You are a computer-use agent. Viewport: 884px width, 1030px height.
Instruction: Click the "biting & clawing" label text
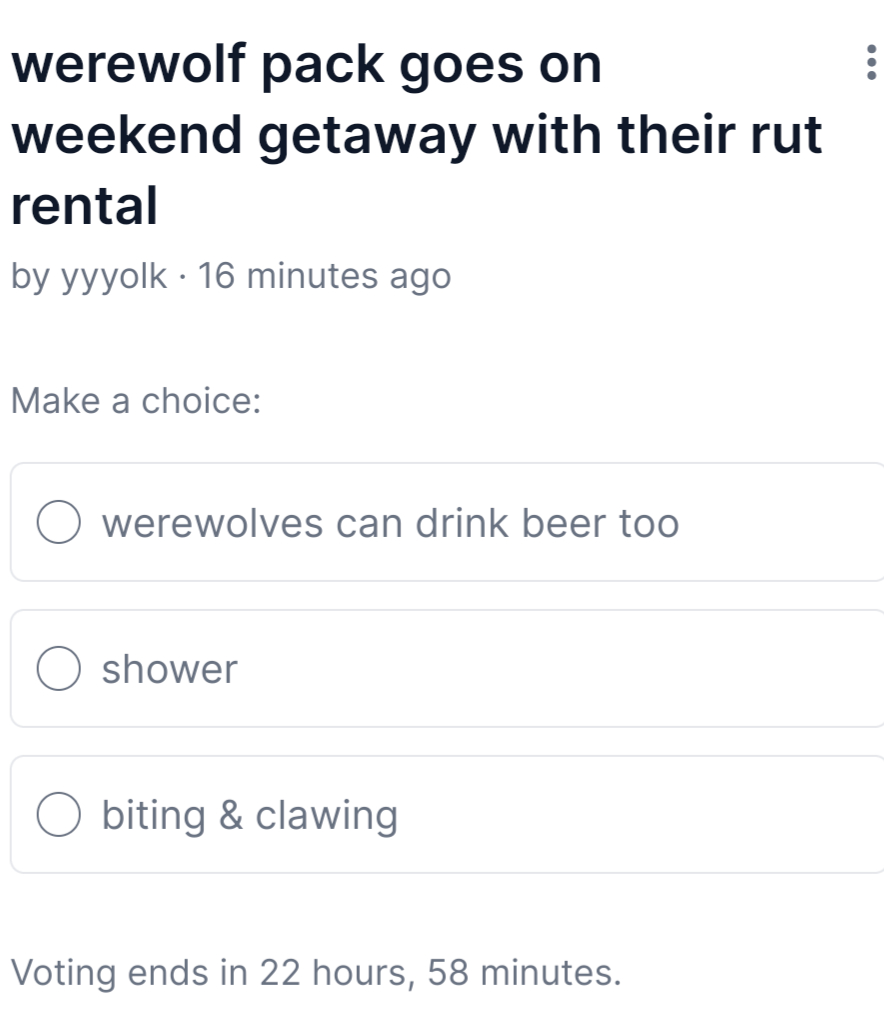pos(250,815)
